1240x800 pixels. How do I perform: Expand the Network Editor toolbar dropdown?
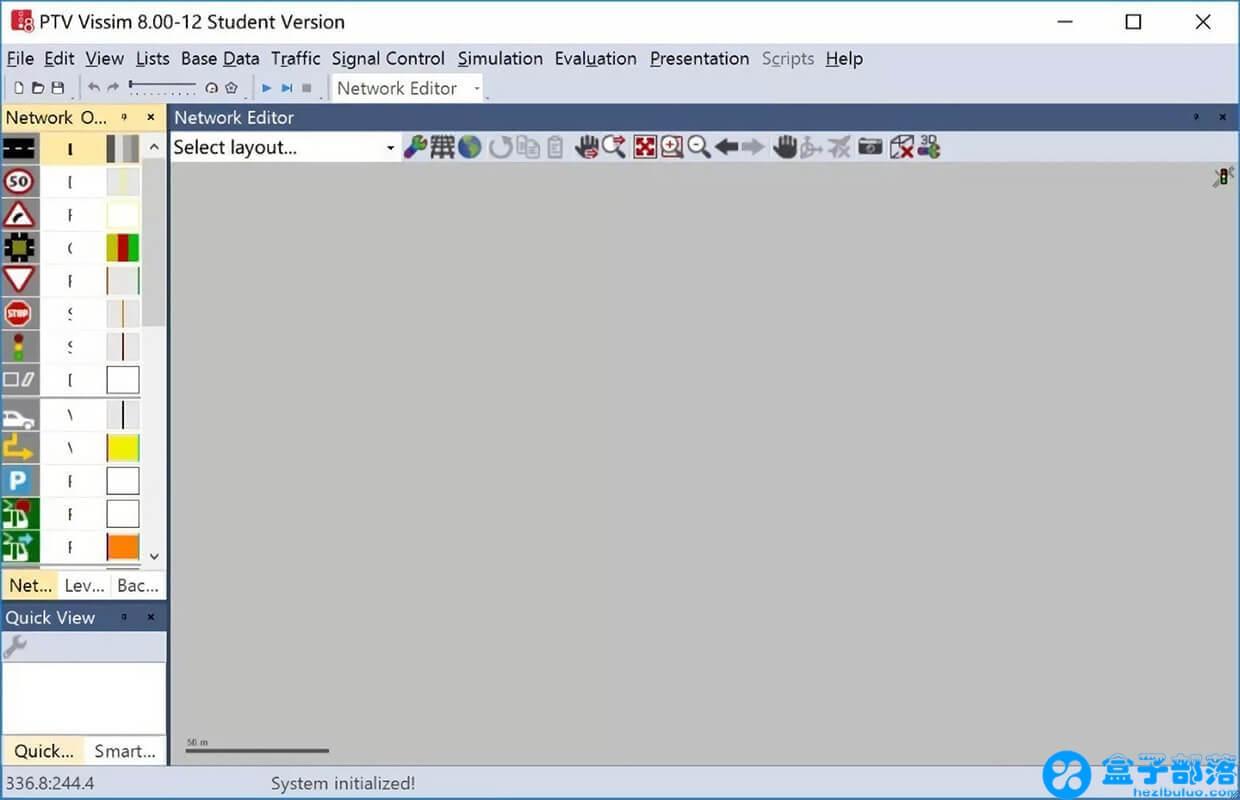click(477, 89)
